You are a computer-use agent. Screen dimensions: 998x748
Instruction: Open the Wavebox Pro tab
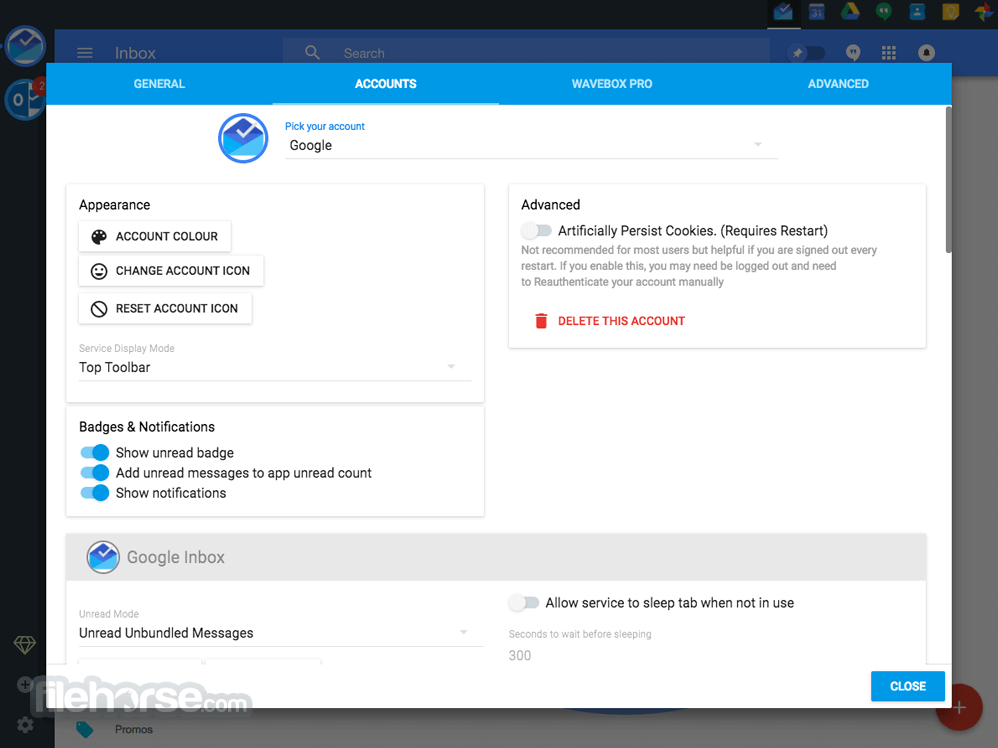(x=612, y=84)
